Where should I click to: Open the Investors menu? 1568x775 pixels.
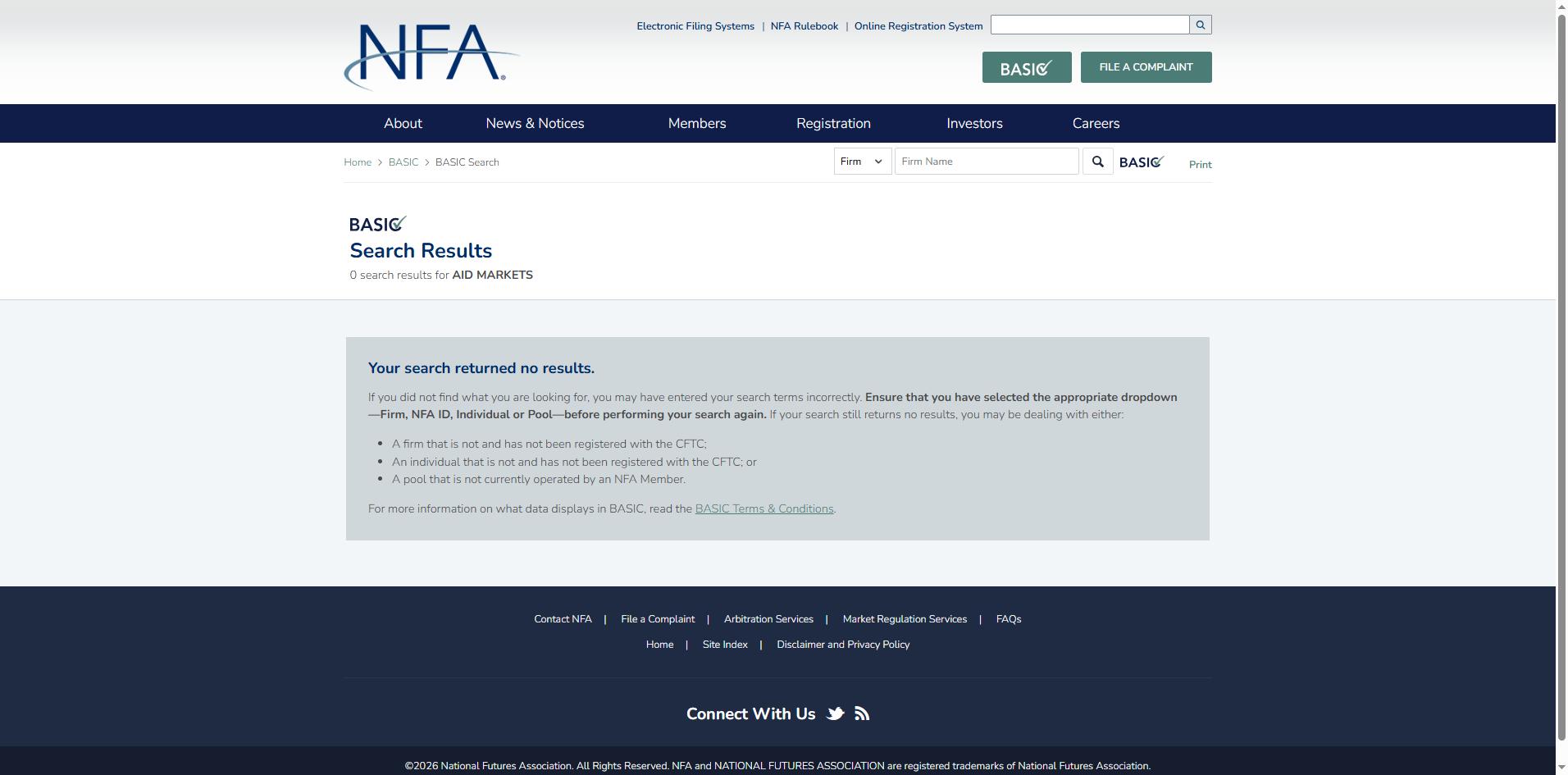(x=974, y=123)
